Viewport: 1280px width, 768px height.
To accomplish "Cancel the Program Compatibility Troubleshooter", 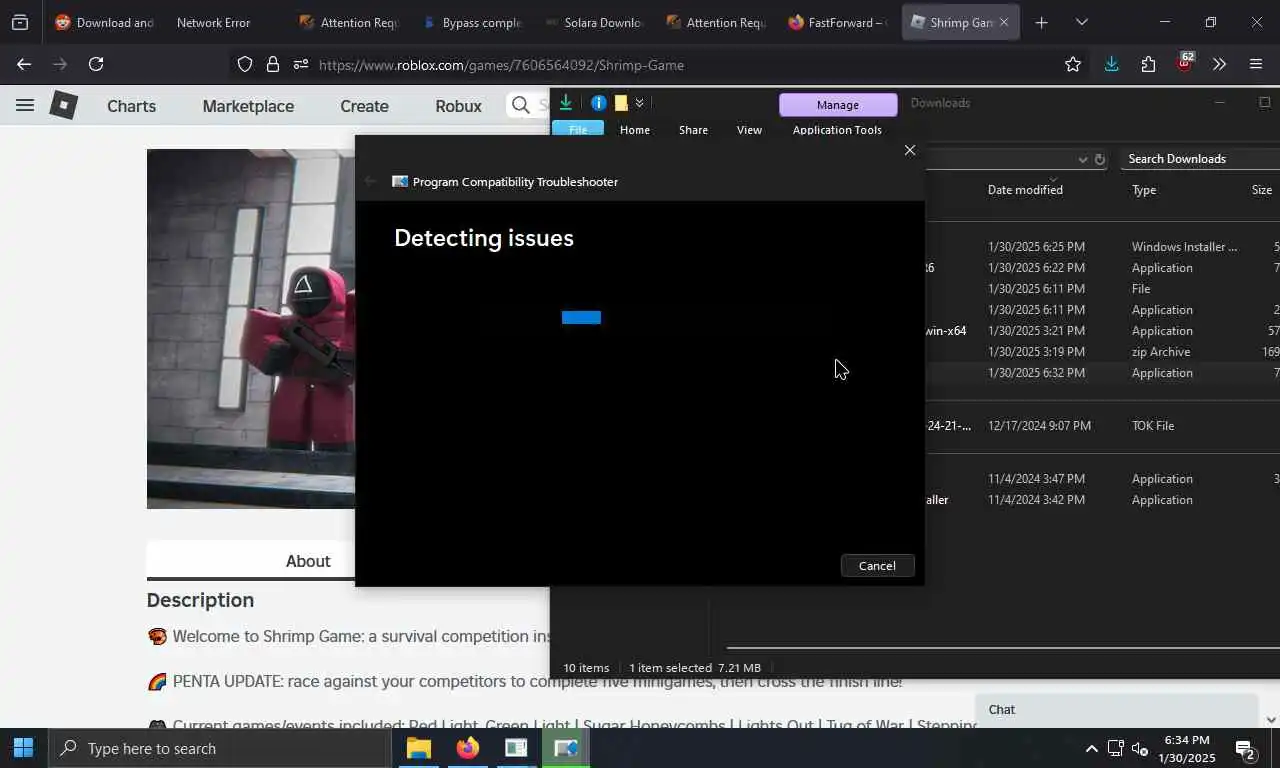I will point(877,566).
